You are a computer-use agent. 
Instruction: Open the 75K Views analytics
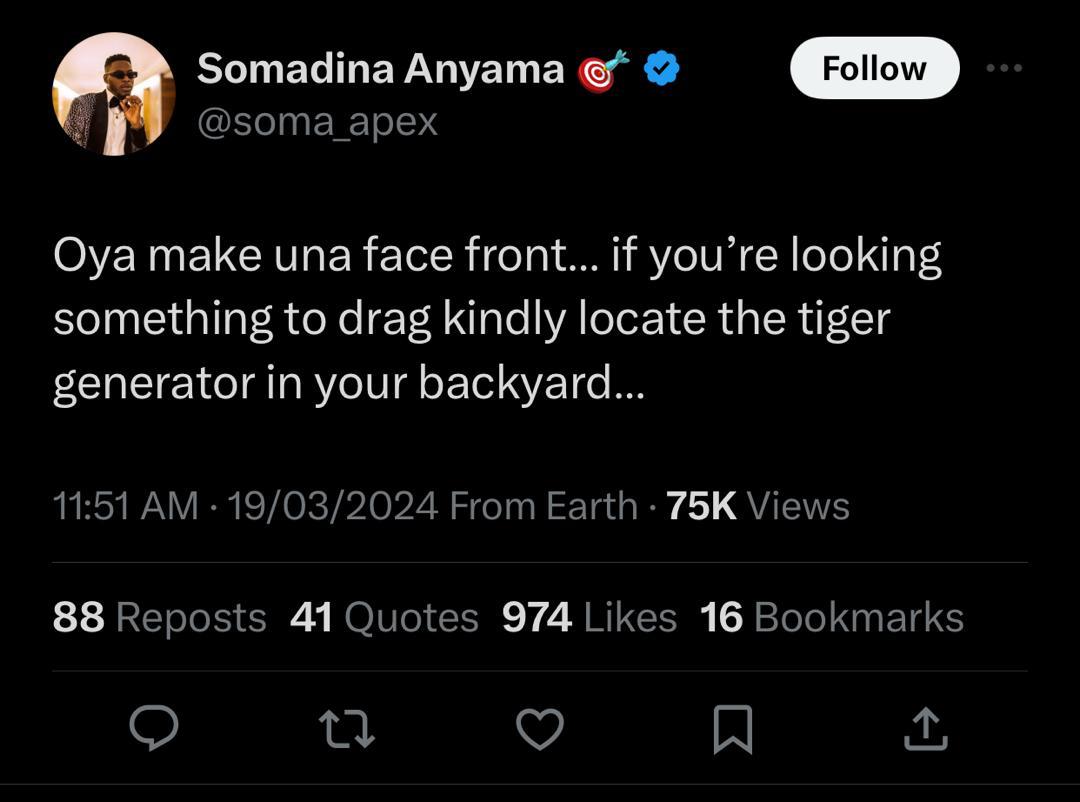click(757, 506)
